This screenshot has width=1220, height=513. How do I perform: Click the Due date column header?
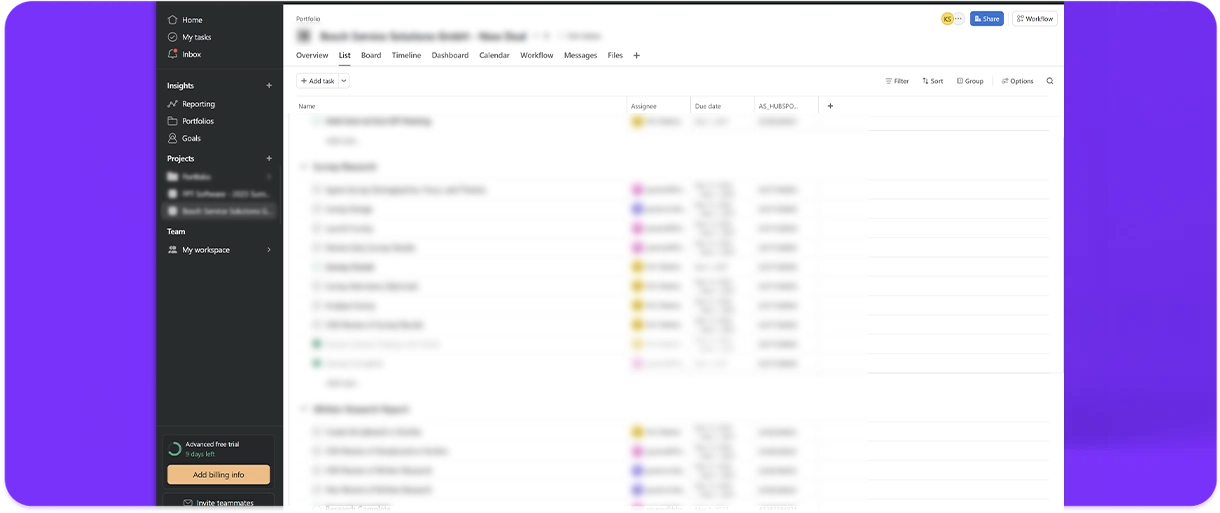[x=708, y=106]
